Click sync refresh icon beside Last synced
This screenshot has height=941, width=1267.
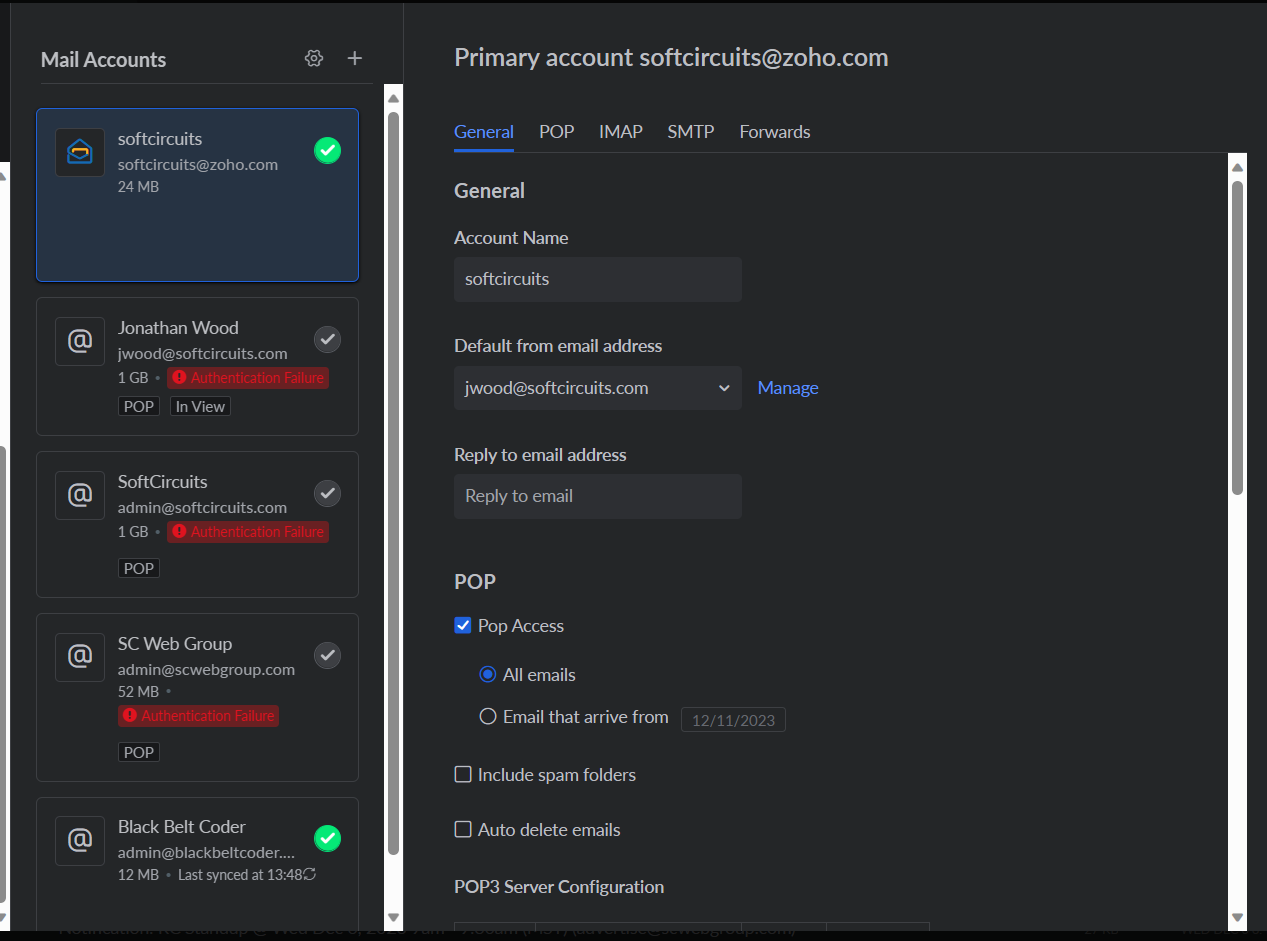310,875
